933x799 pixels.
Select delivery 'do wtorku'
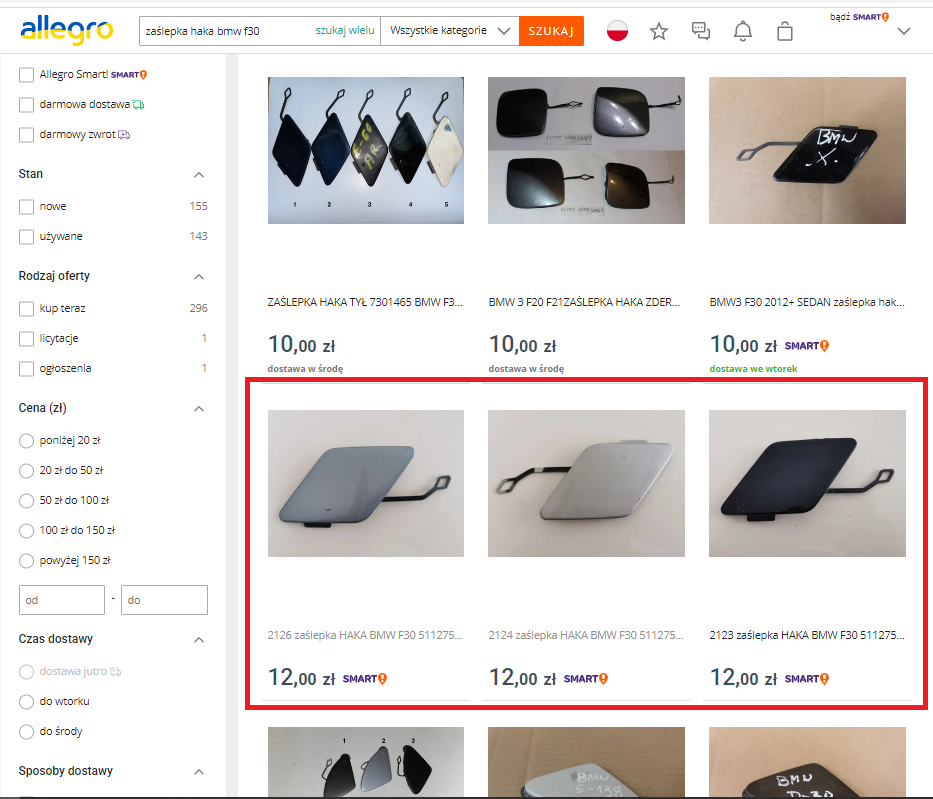pos(26,701)
